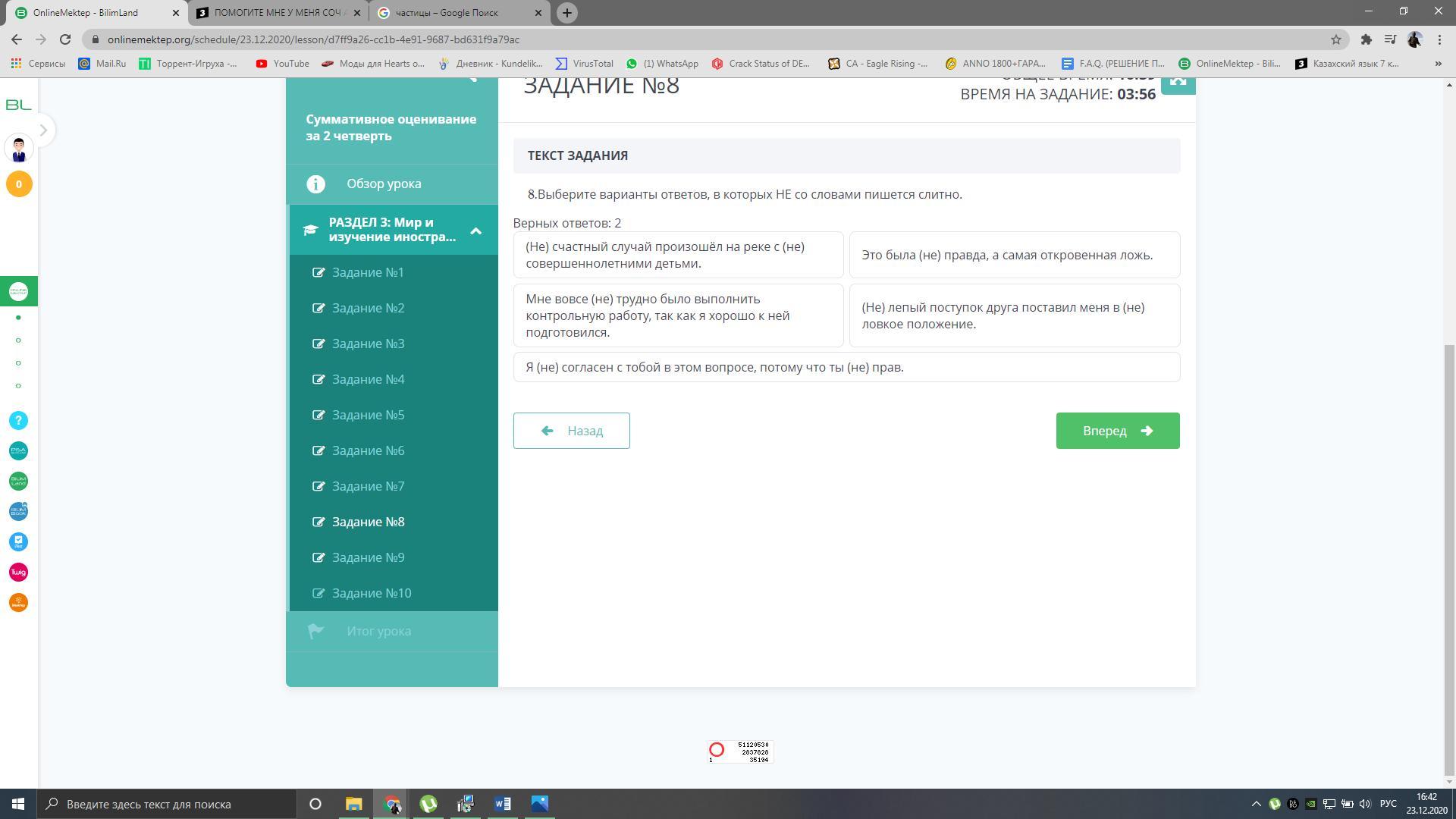Click the orange score badge showing 0
The image size is (1456, 819).
pyautogui.click(x=19, y=184)
